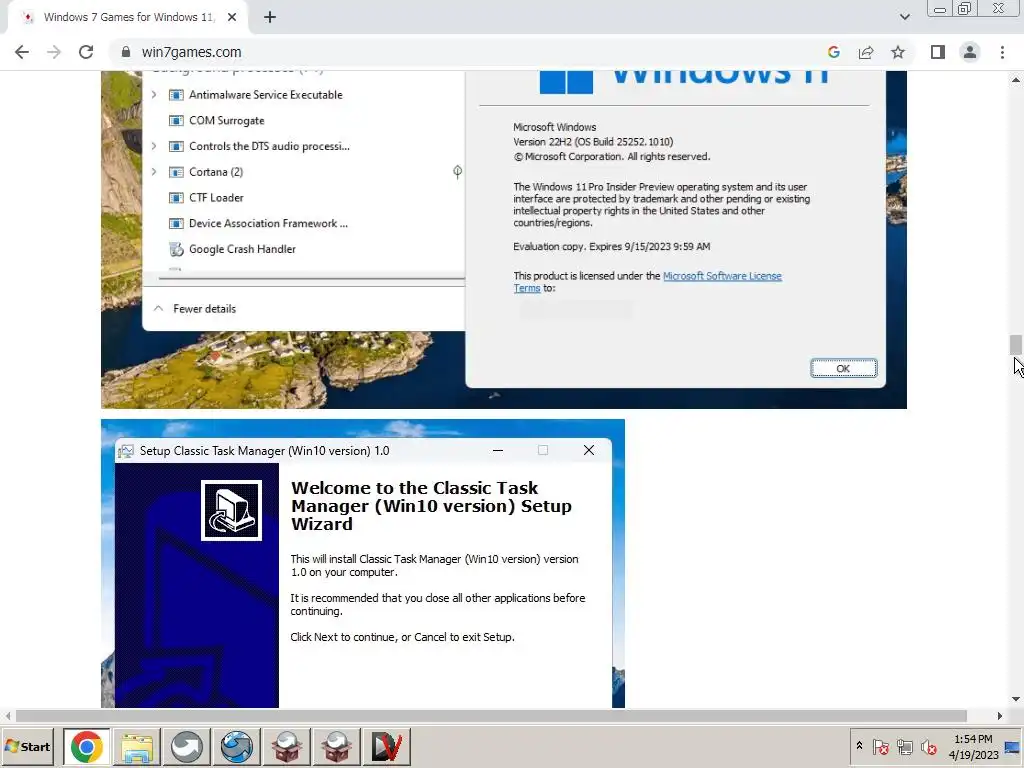Open the tab search dropdown chevron
Screen dimensions: 1024x768
click(904, 18)
